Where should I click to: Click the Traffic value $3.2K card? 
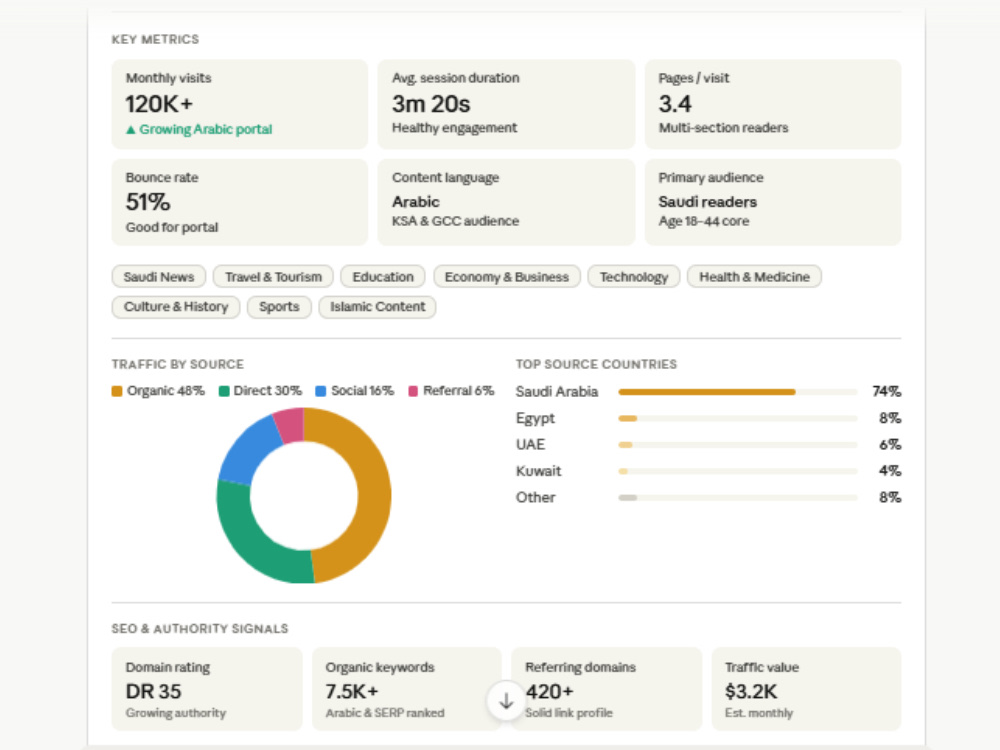click(806, 689)
